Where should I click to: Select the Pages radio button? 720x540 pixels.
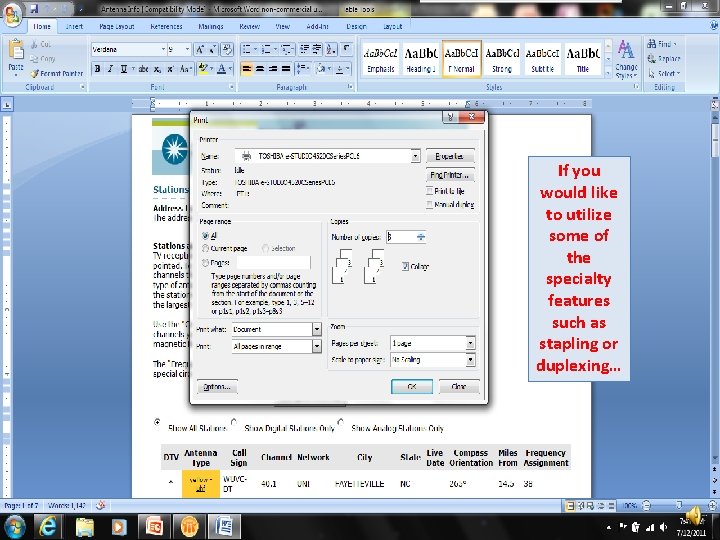[x=206, y=263]
